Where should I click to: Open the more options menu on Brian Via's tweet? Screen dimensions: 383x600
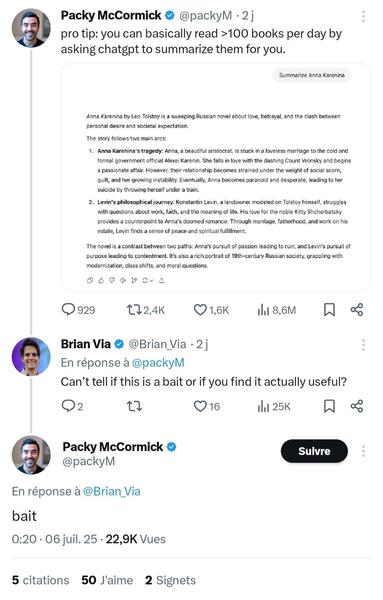(363, 345)
